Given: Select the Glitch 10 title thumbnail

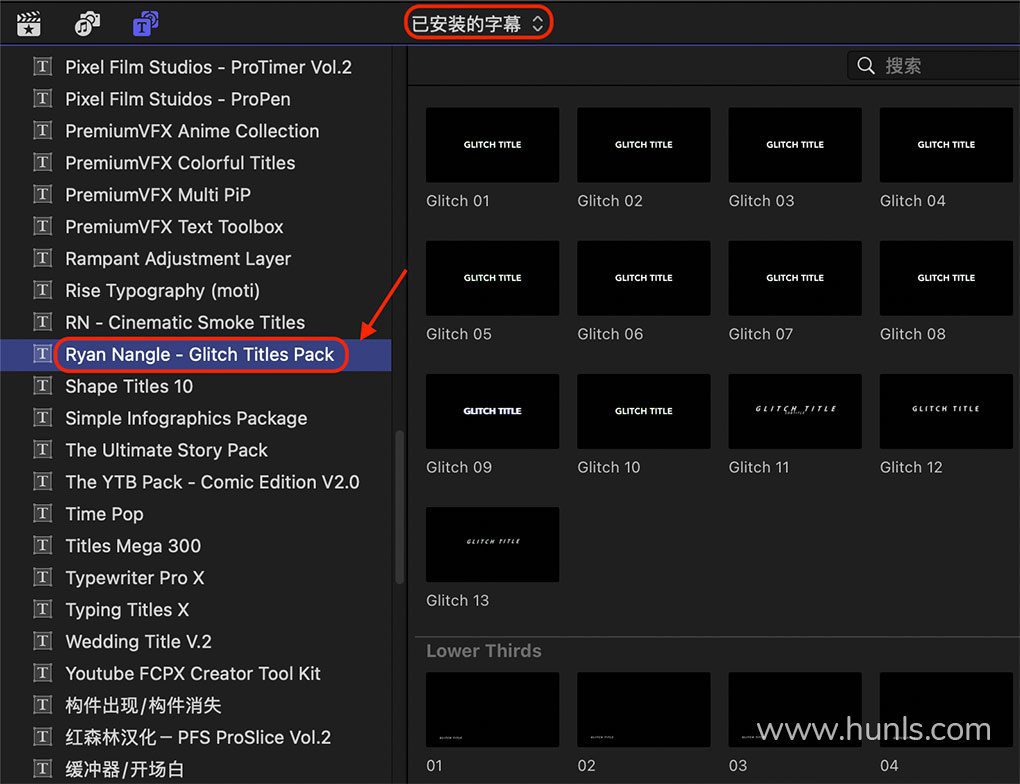Looking at the screenshot, I should [x=643, y=411].
